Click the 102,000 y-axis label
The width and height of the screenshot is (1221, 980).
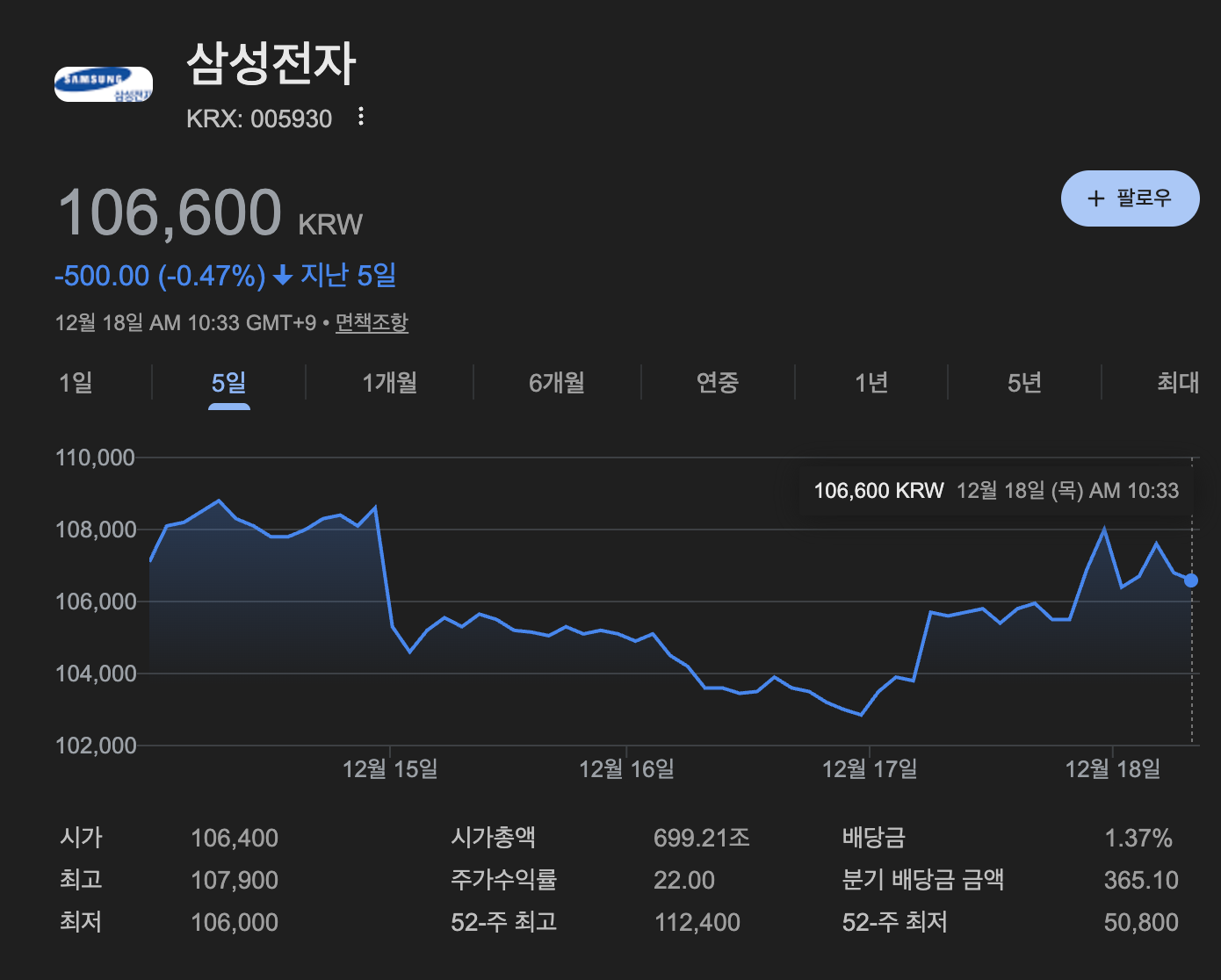pyautogui.click(x=96, y=746)
